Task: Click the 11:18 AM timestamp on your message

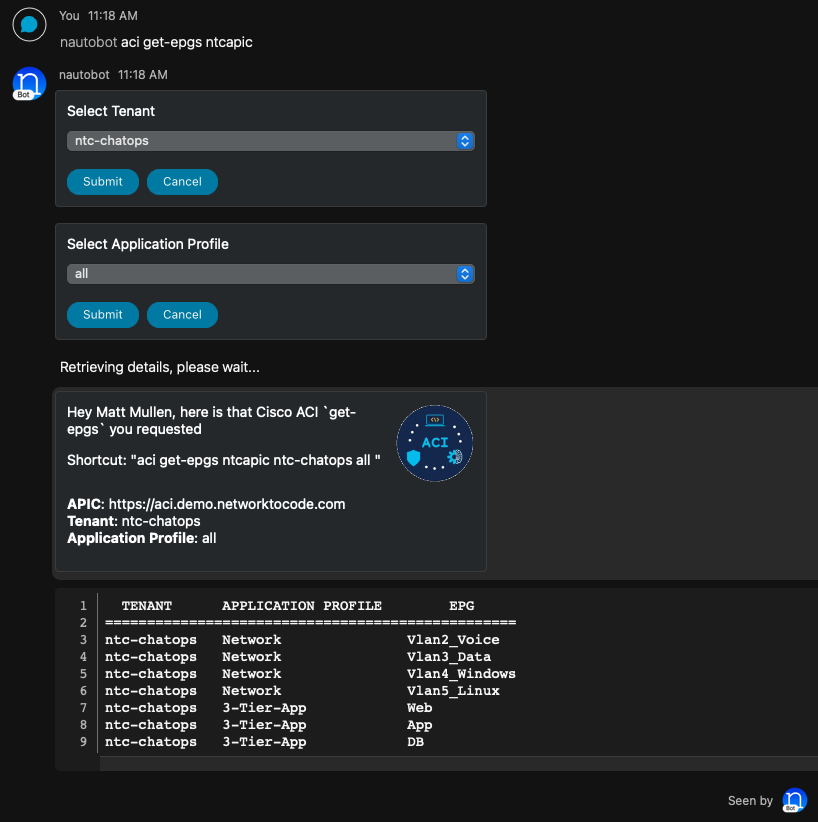Action: point(113,16)
